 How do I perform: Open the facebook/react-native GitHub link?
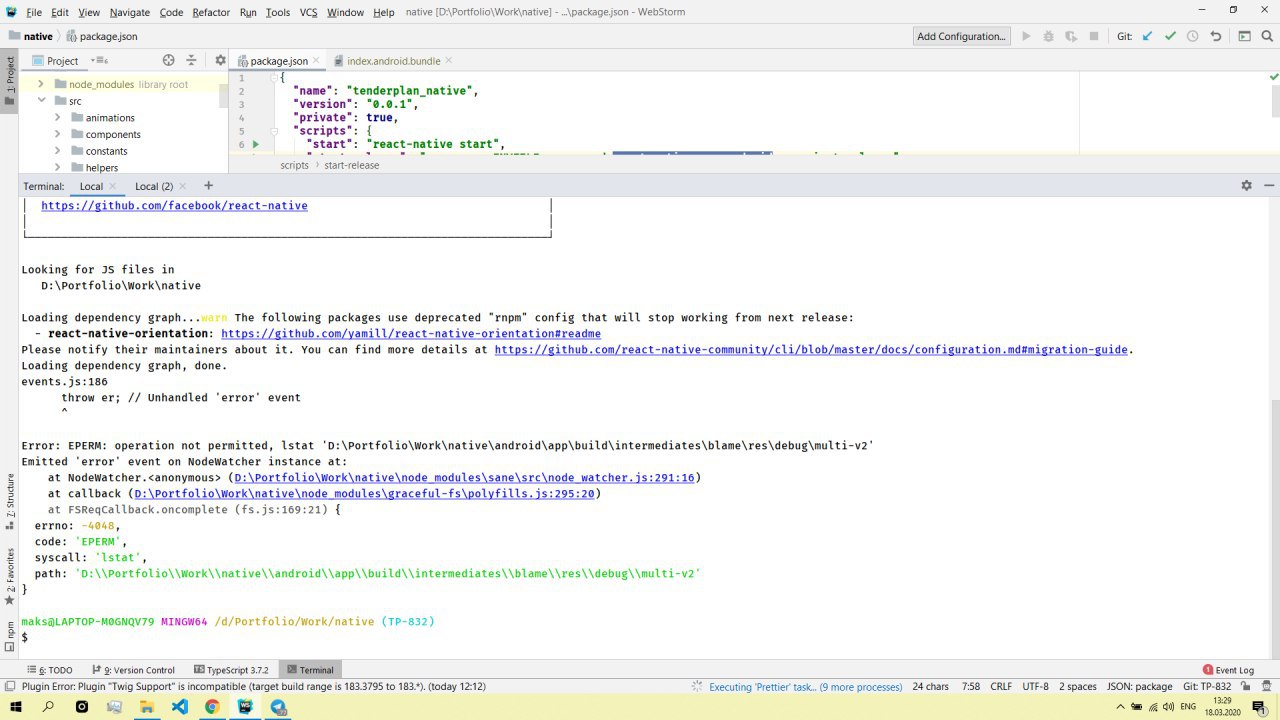click(x=174, y=206)
